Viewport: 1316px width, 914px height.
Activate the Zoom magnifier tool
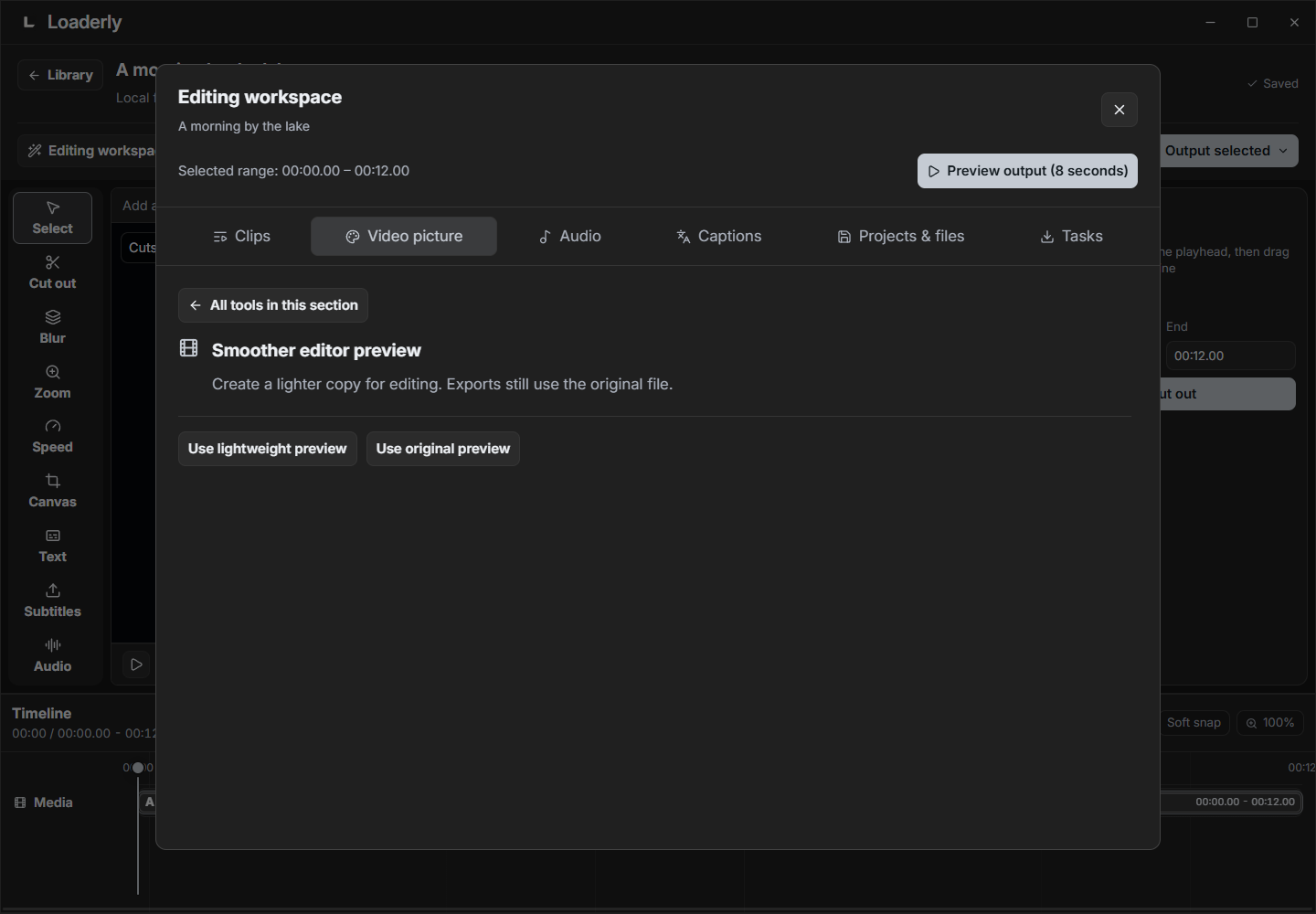[52, 382]
